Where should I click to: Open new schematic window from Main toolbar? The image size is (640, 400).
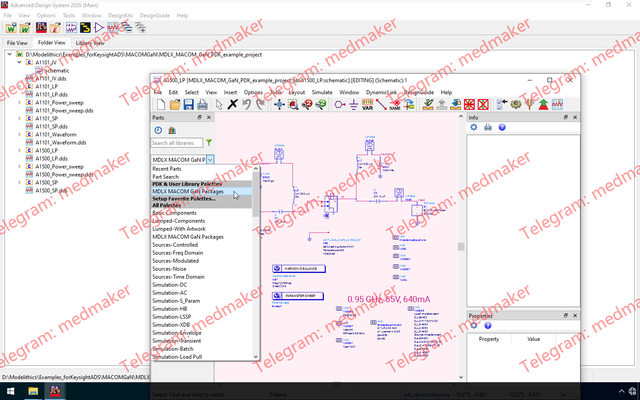(x=71, y=28)
